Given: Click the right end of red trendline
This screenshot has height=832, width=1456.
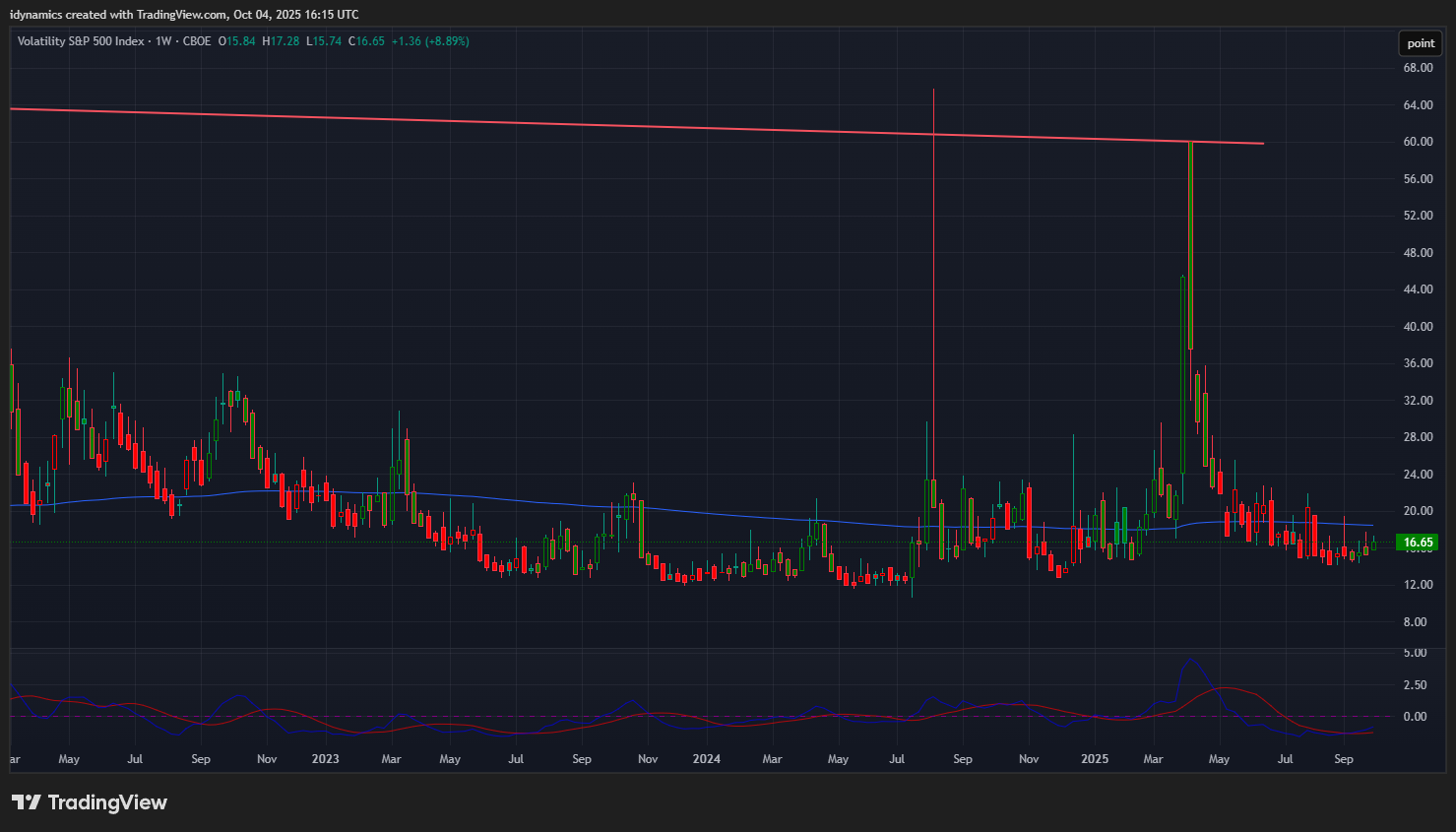Looking at the screenshot, I should pos(1261,144).
